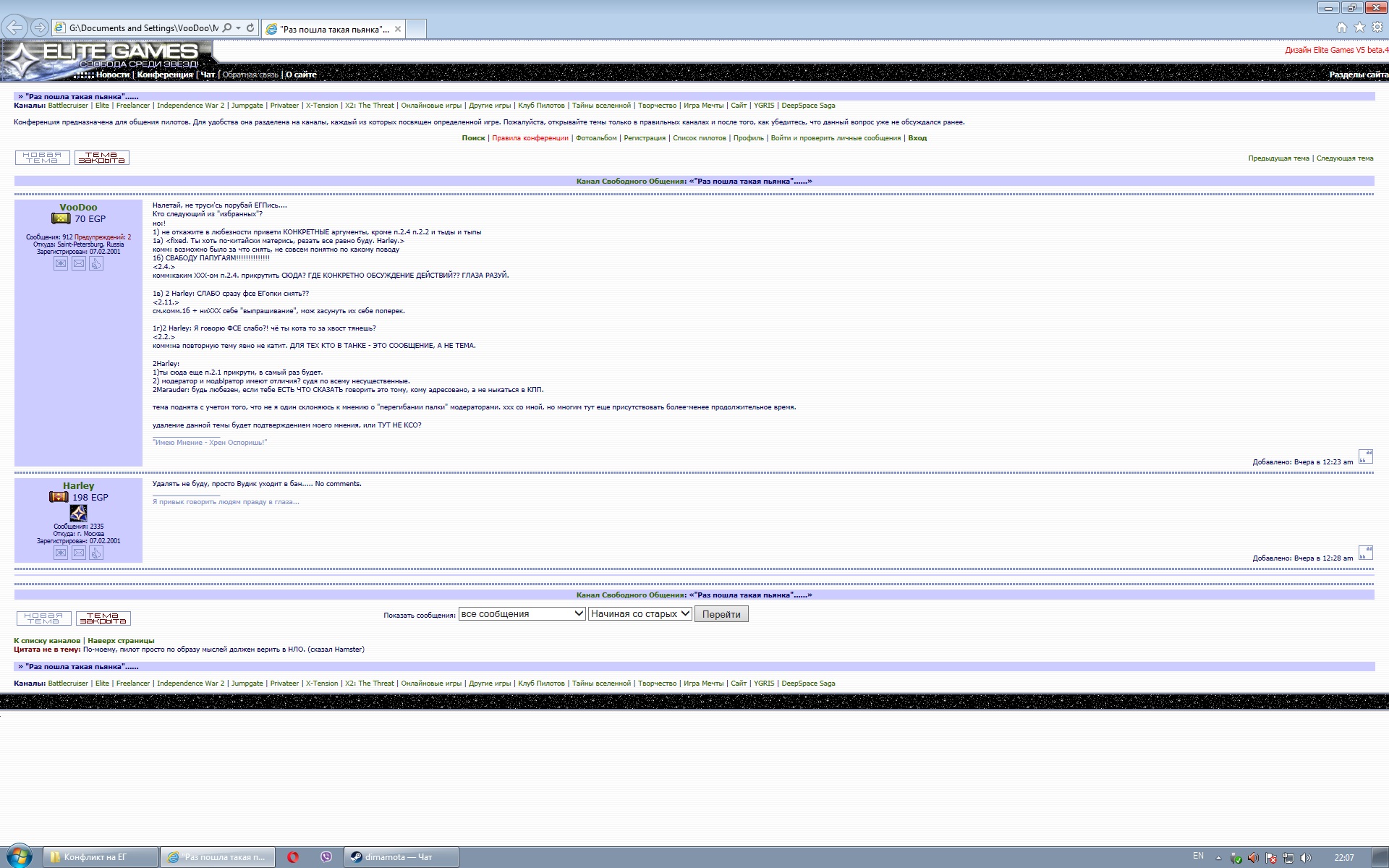Expand 'Начиная со старых' sort dropdown
Screen dimensions: 1389x868
pyautogui.click(x=640, y=613)
